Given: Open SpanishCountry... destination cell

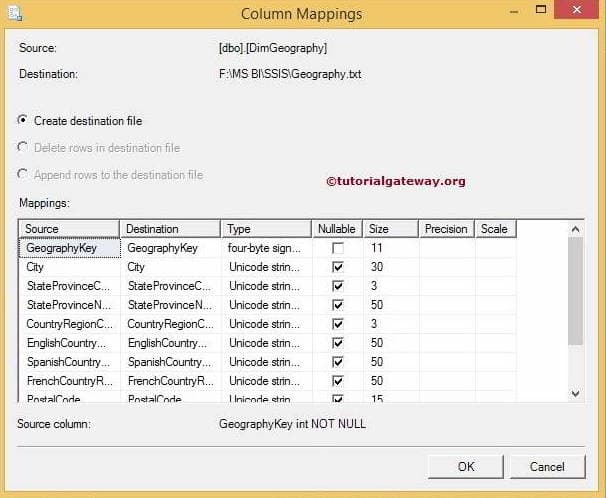Looking at the screenshot, I should tap(171, 362).
